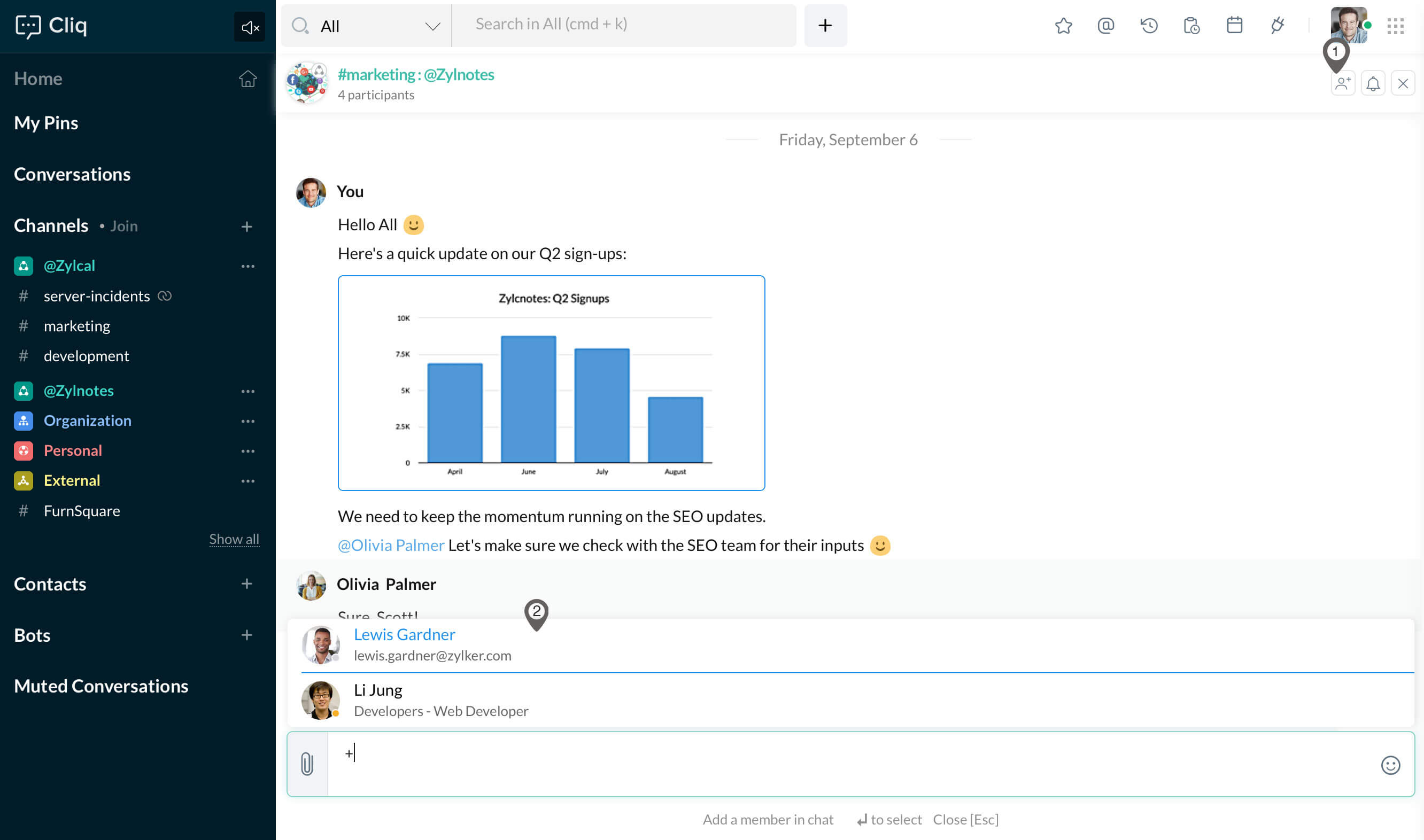Open Contacts section

tap(50, 584)
